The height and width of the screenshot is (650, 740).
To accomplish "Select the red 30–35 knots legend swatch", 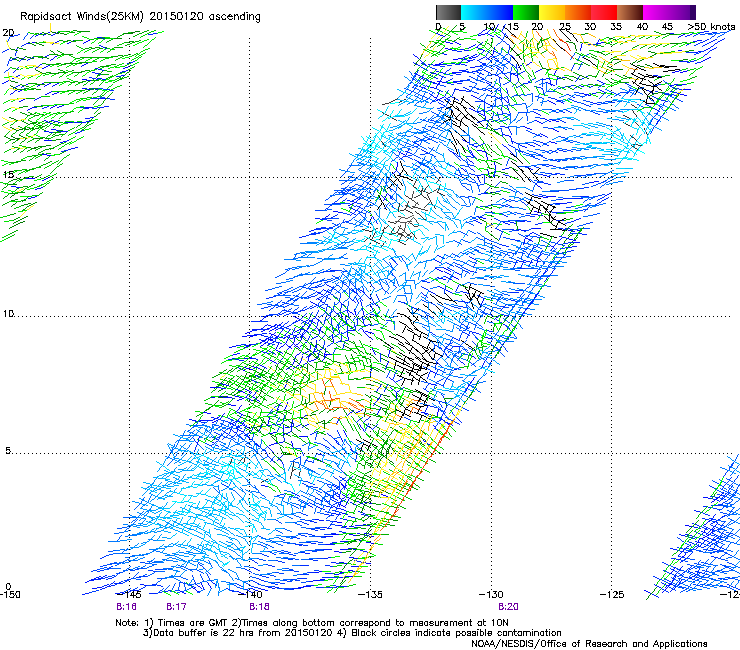I will point(604,12).
